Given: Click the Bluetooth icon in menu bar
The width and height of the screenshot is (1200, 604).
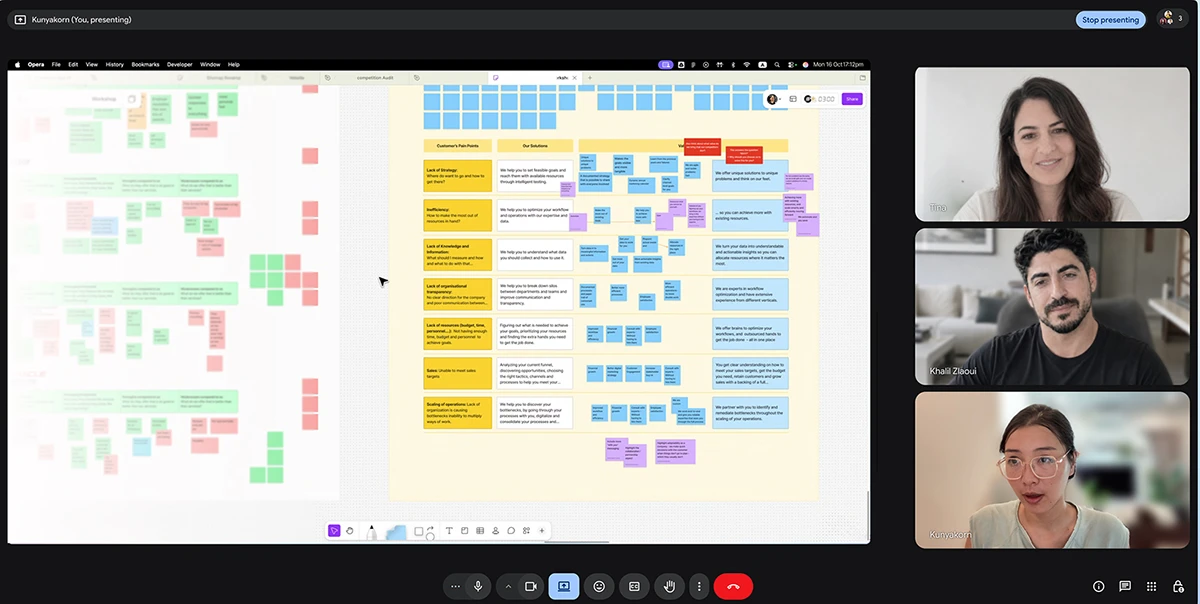Looking at the screenshot, I should click(x=733, y=64).
